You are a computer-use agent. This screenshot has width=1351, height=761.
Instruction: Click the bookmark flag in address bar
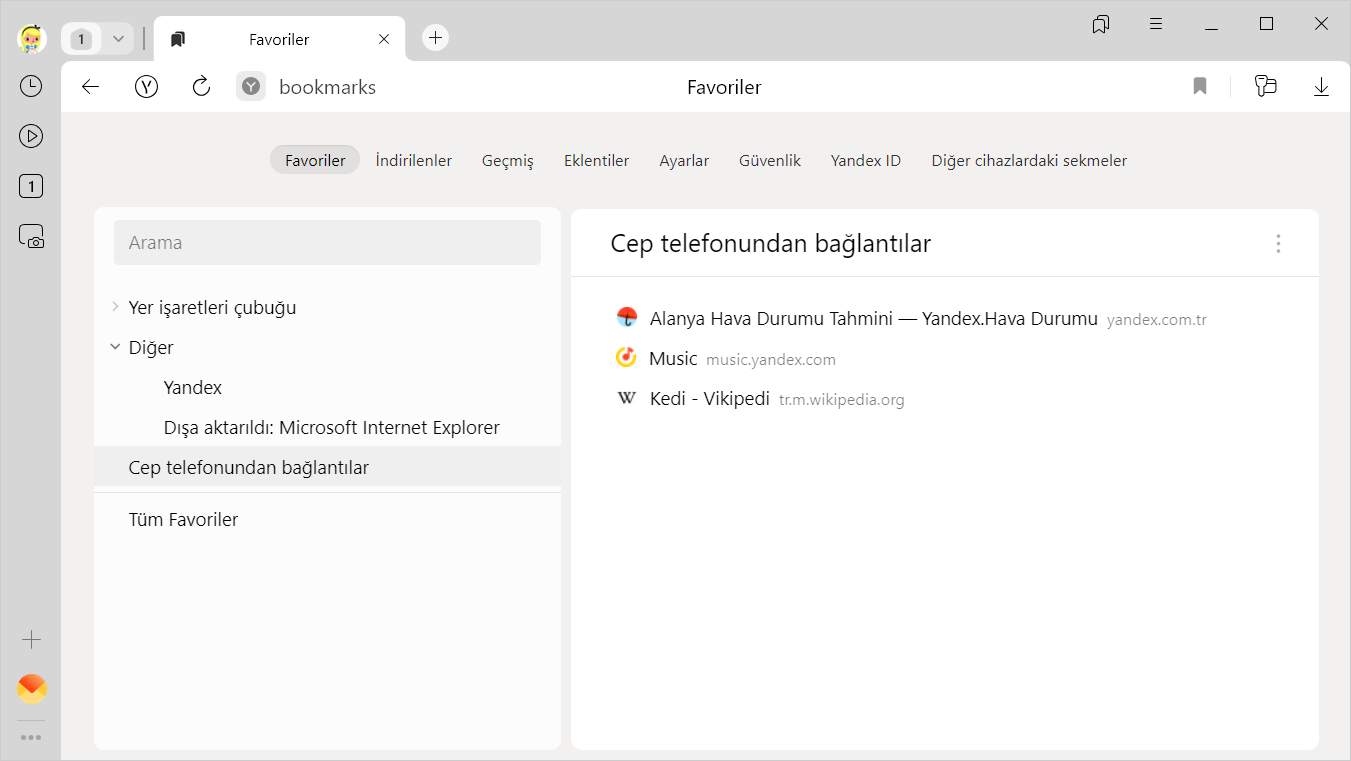[1200, 87]
